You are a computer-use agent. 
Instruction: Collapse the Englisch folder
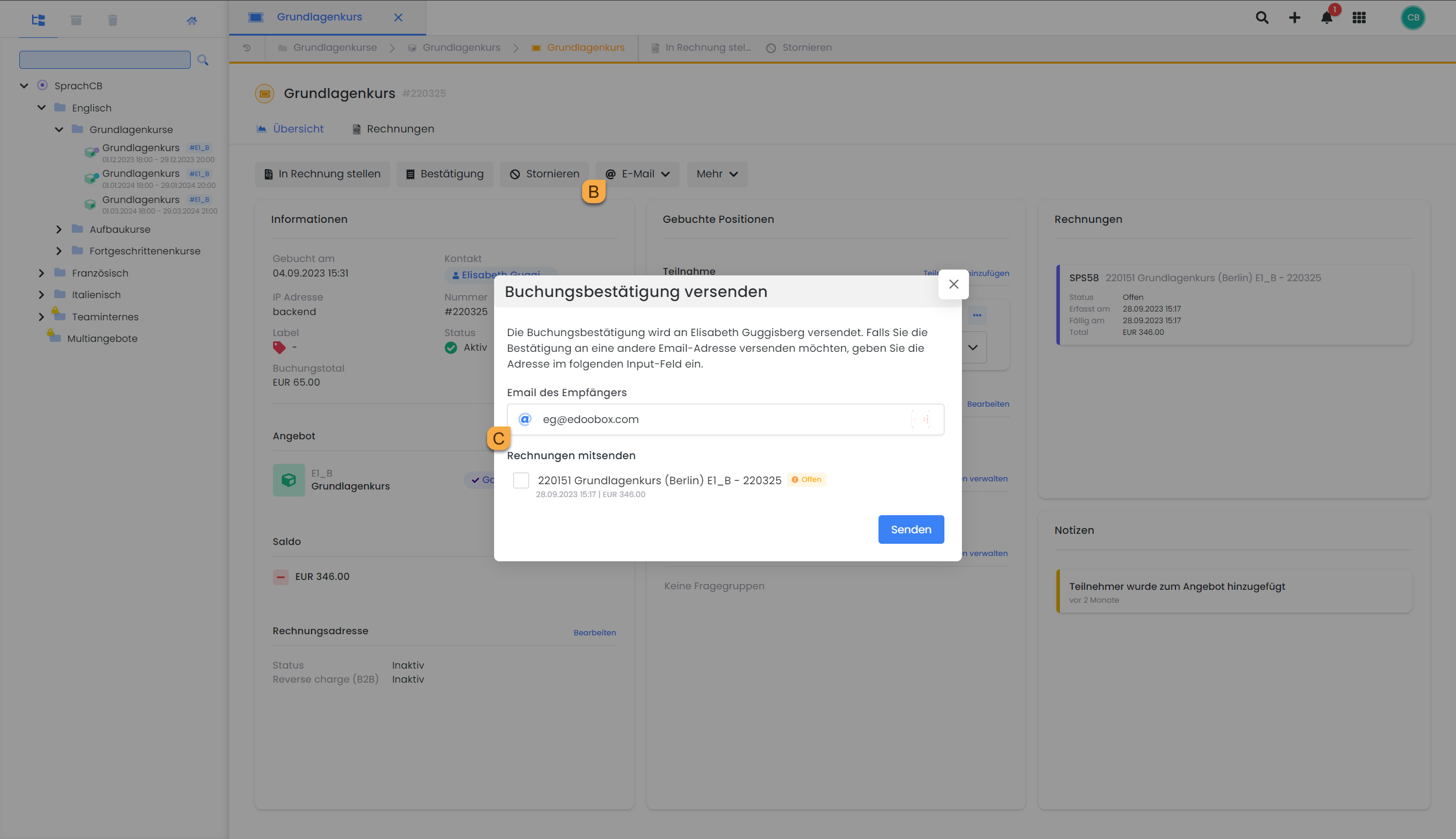(x=41, y=108)
